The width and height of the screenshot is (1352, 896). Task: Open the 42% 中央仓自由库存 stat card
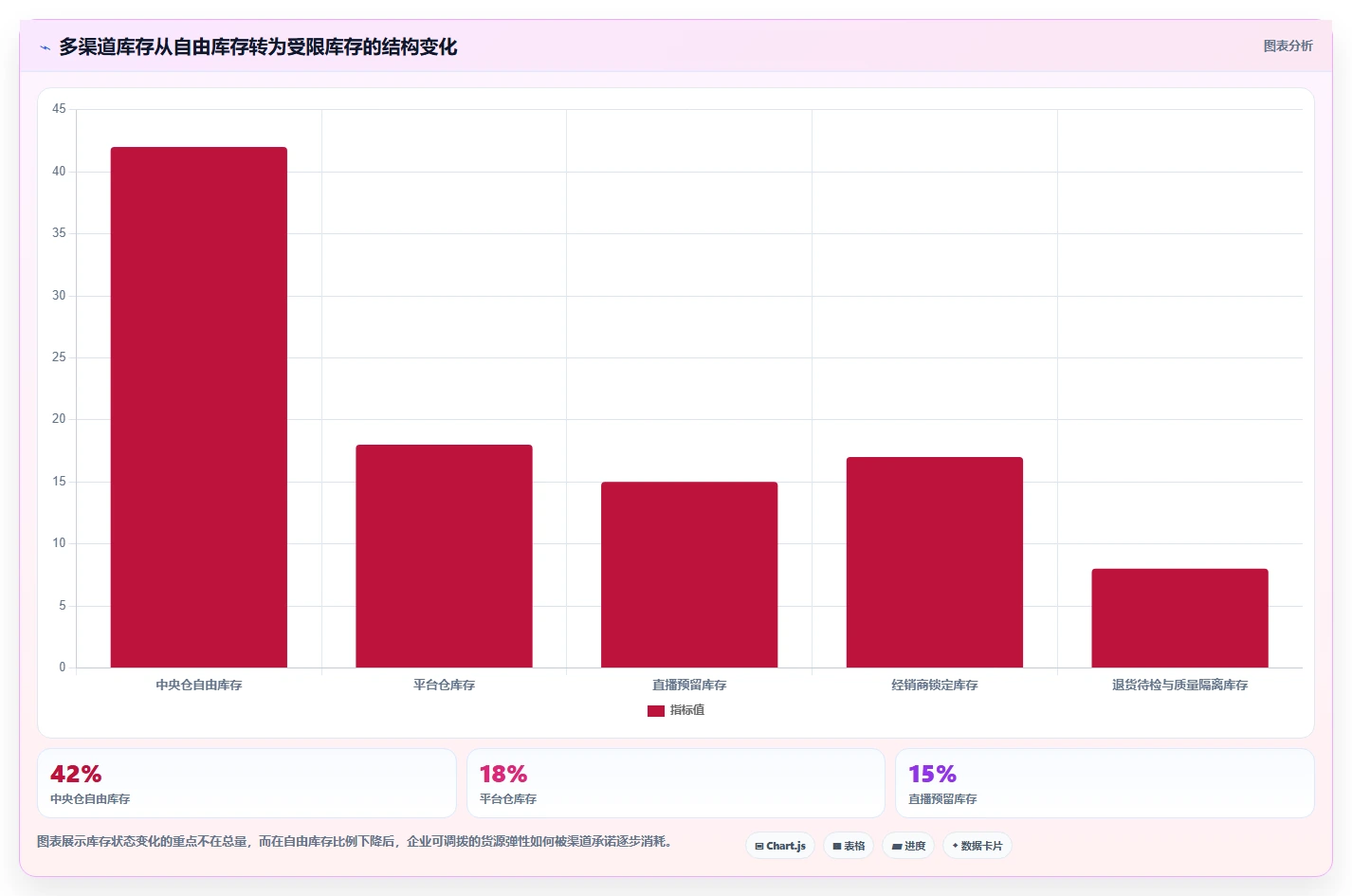pos(247,783)
